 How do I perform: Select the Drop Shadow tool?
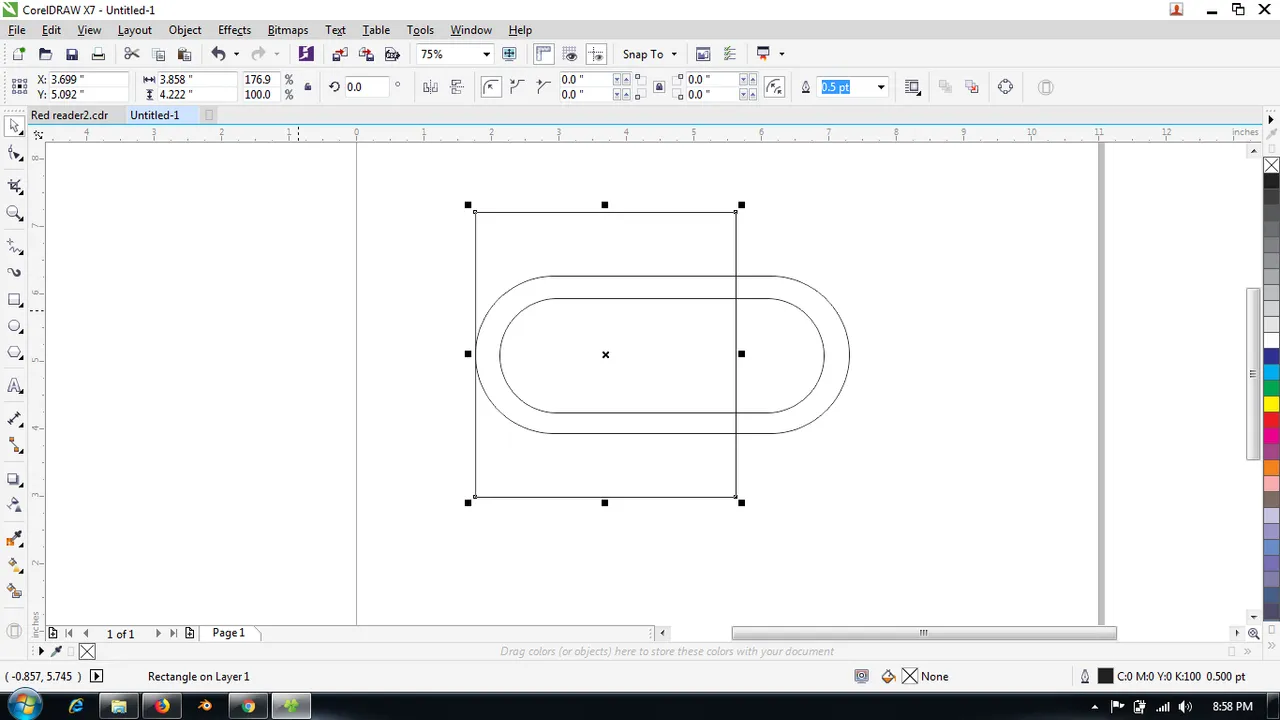coord(15,479)
